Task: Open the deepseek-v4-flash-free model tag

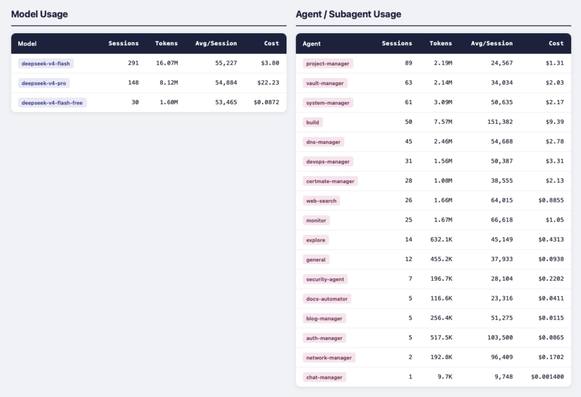Action: [x=52, y=103]
